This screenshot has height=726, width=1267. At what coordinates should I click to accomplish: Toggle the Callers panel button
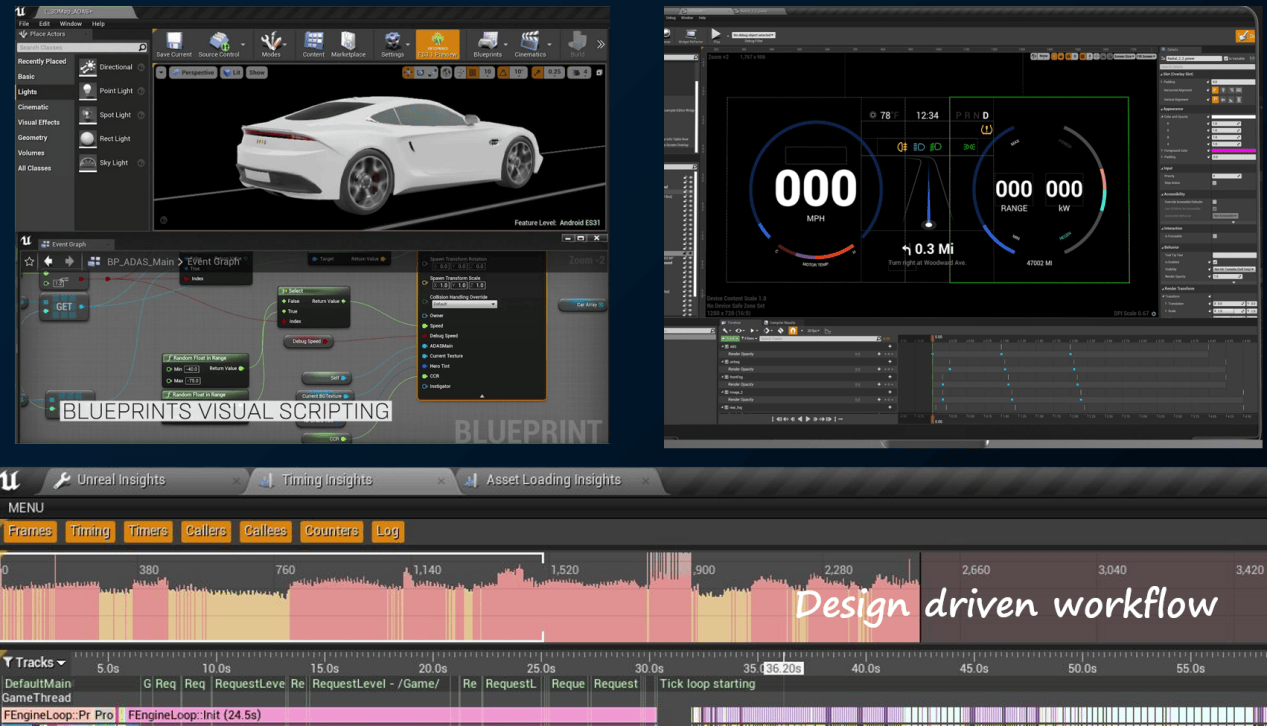[x=206, y=531]
